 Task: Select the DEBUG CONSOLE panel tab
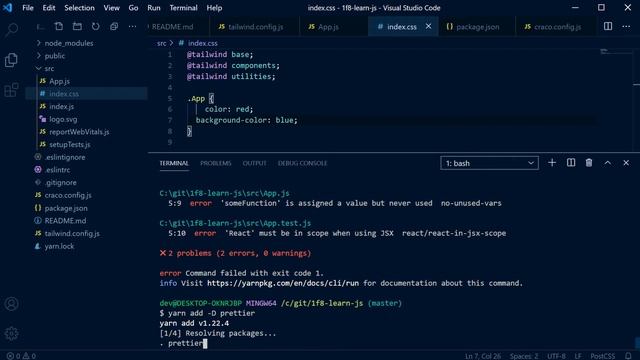pyautogui.click(x=302, y=163)
